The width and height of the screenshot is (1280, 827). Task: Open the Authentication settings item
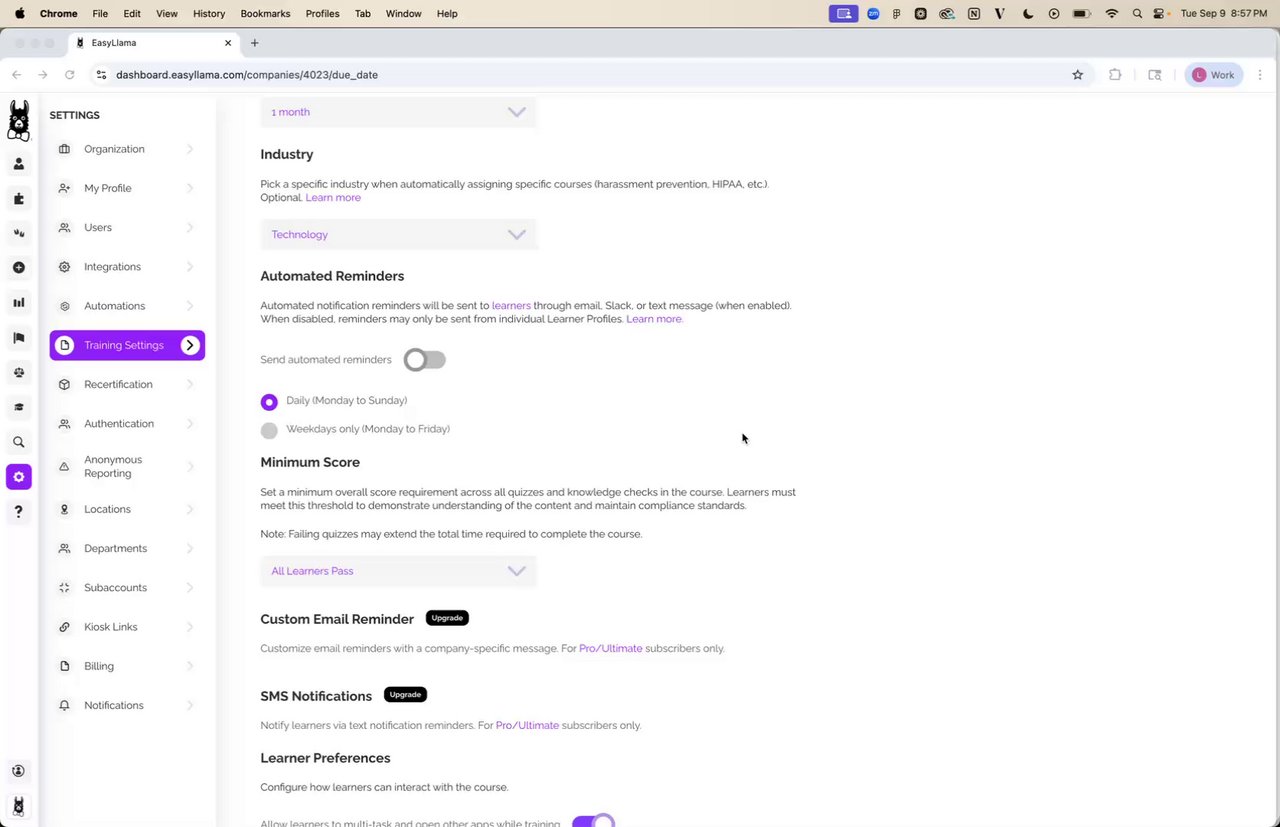[x=127, y=424]
